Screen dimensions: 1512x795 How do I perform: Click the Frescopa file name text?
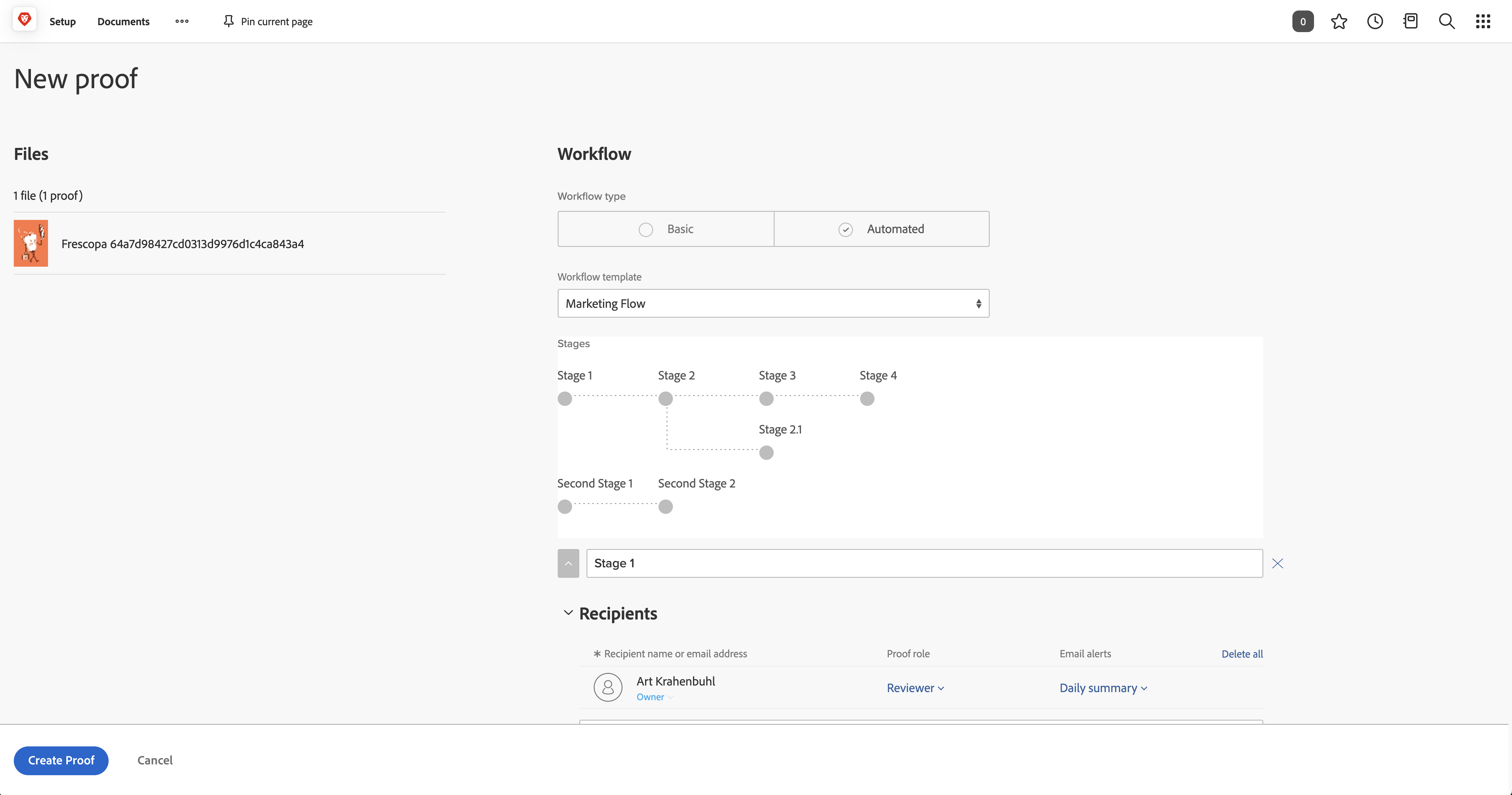point(182,244)
